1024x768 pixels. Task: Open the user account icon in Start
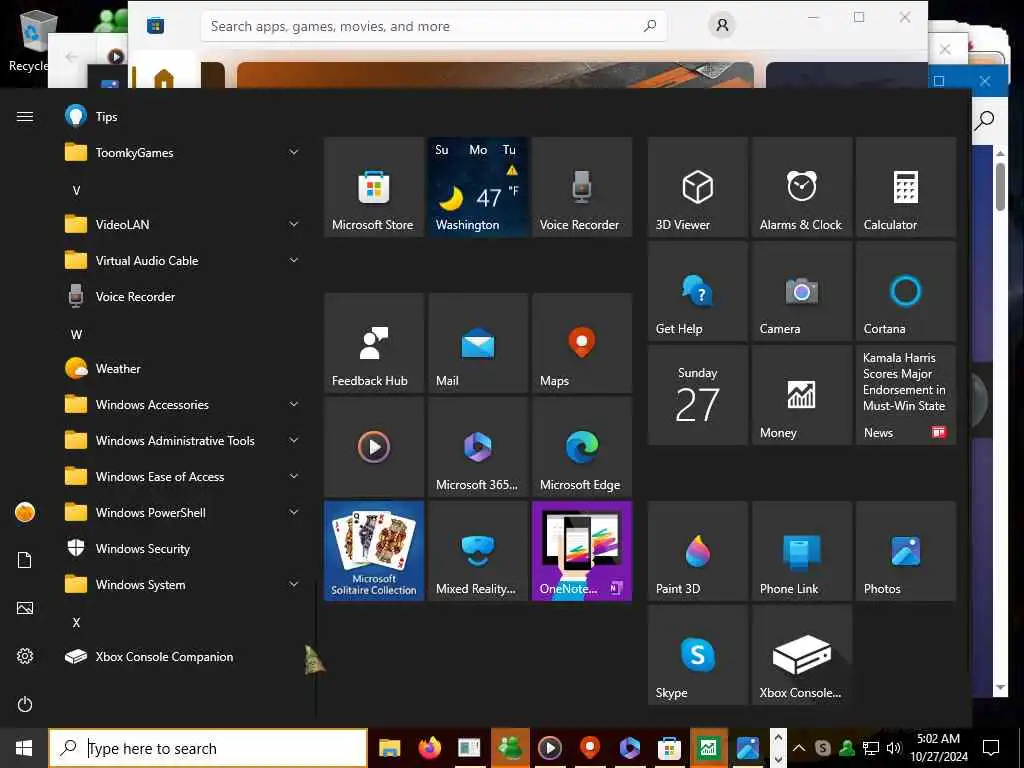(25, 513)
